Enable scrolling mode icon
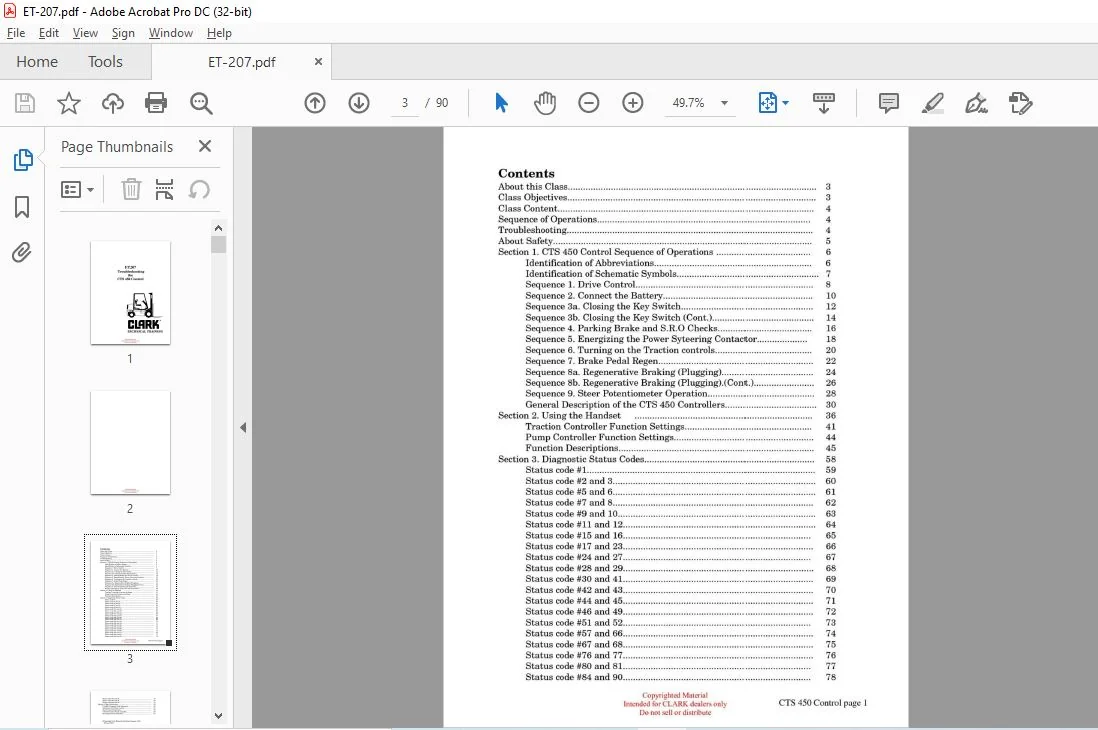The height and width of the screenshot is (730, 1098). click(x=824, y=103)
